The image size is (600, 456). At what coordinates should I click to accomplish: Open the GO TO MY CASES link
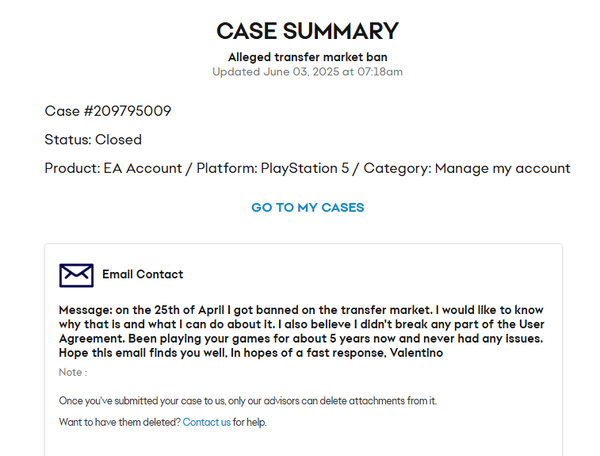[307, 208]
